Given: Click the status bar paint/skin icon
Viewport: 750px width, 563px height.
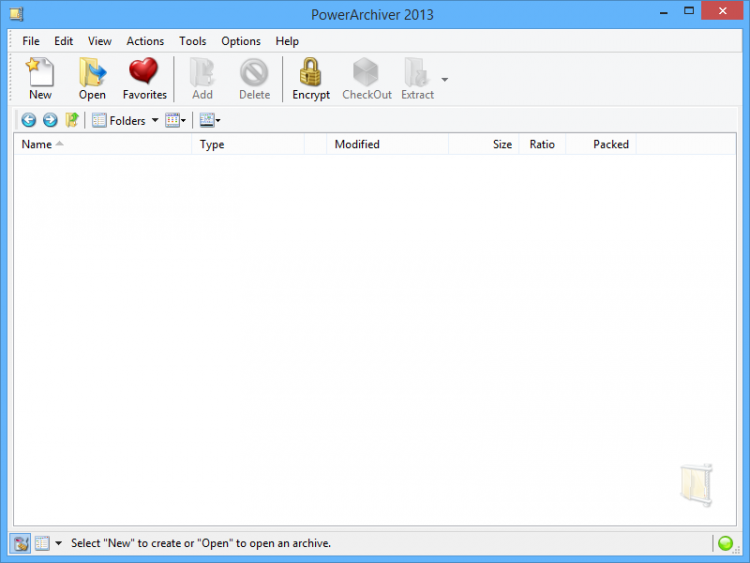Looking at the screenshot, I should click(x=21, y=543).
